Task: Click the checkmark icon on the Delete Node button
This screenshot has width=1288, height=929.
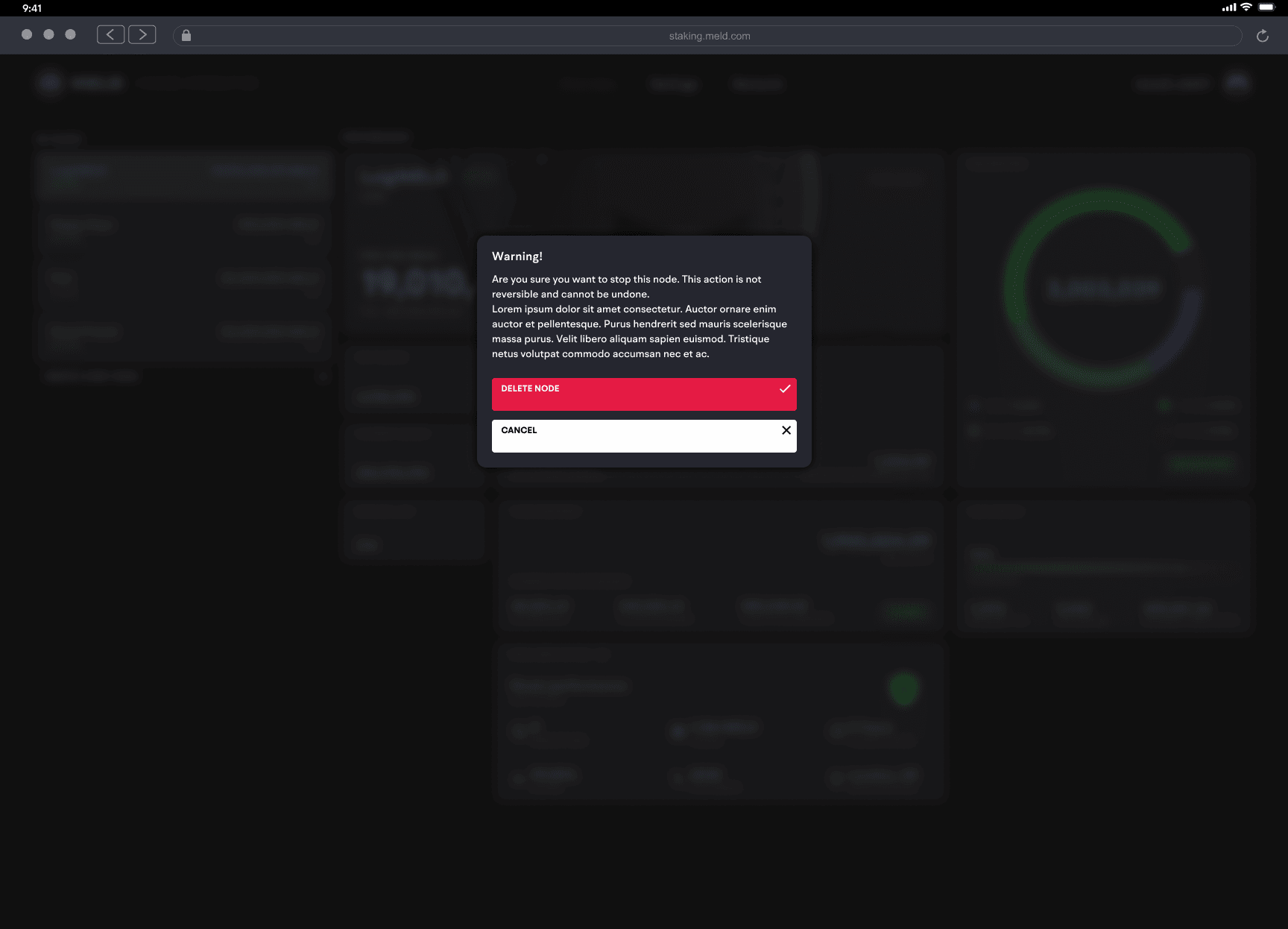Action: pyautogui.click(x=785, y=388)
